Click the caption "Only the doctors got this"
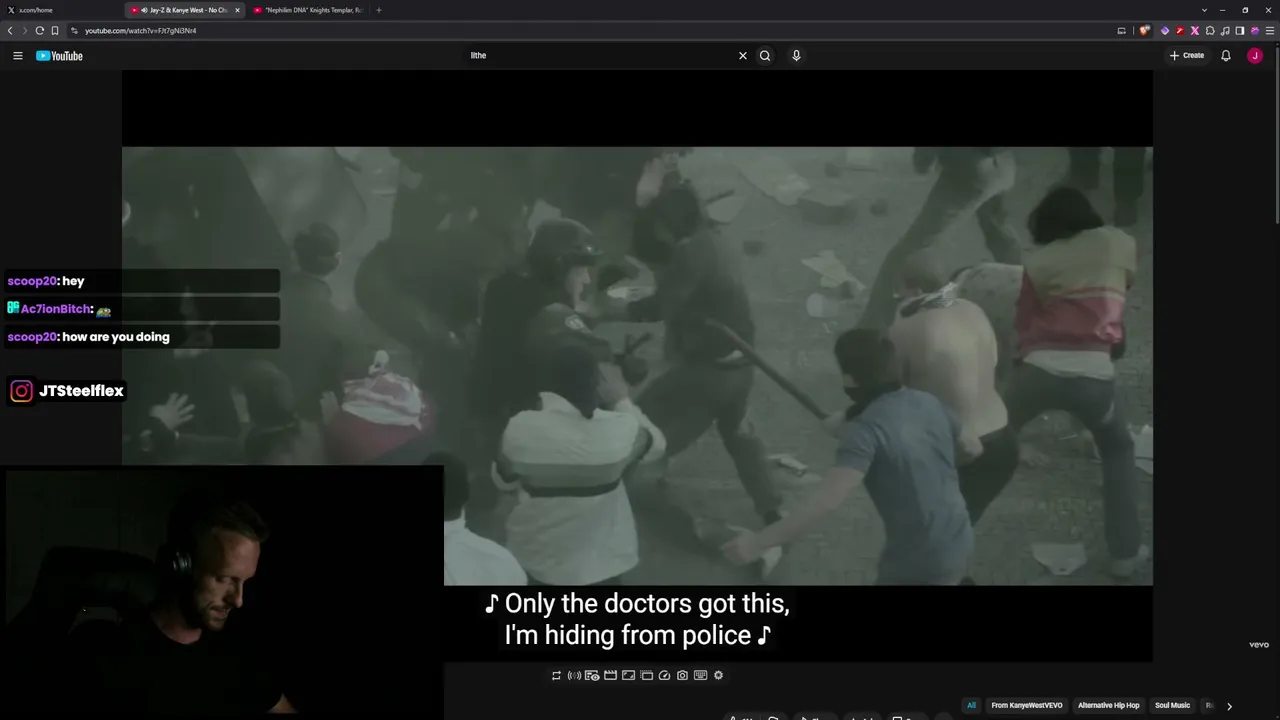 (x=647, y=604)
